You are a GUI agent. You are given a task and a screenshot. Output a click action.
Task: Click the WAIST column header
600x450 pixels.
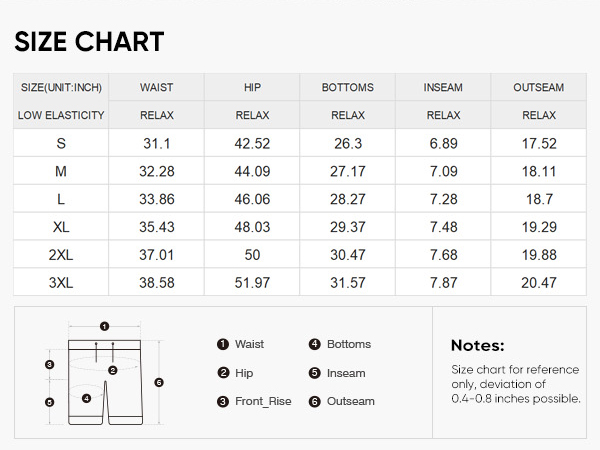157,87
